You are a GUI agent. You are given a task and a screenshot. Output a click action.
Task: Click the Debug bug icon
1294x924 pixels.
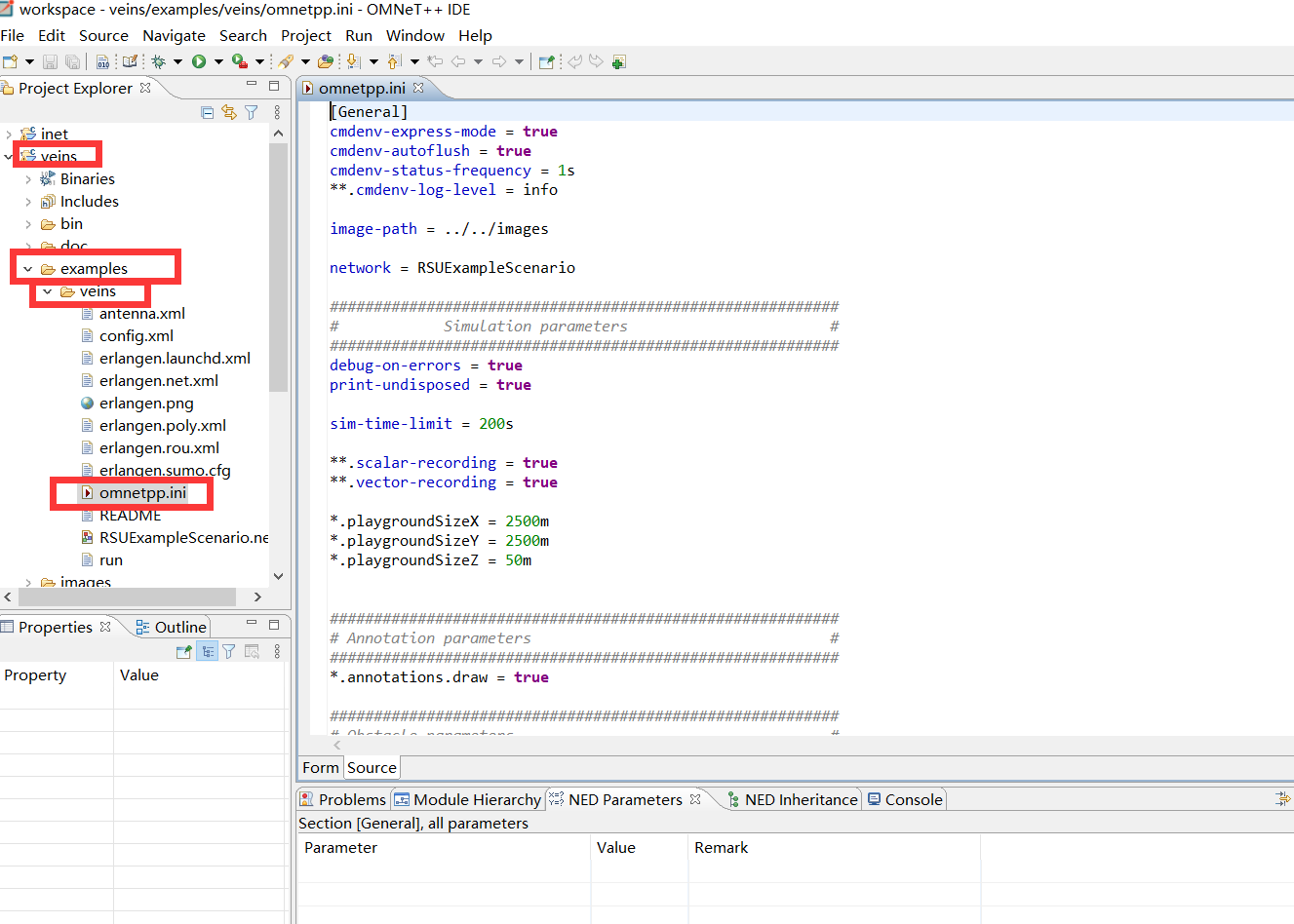[159, 61]
